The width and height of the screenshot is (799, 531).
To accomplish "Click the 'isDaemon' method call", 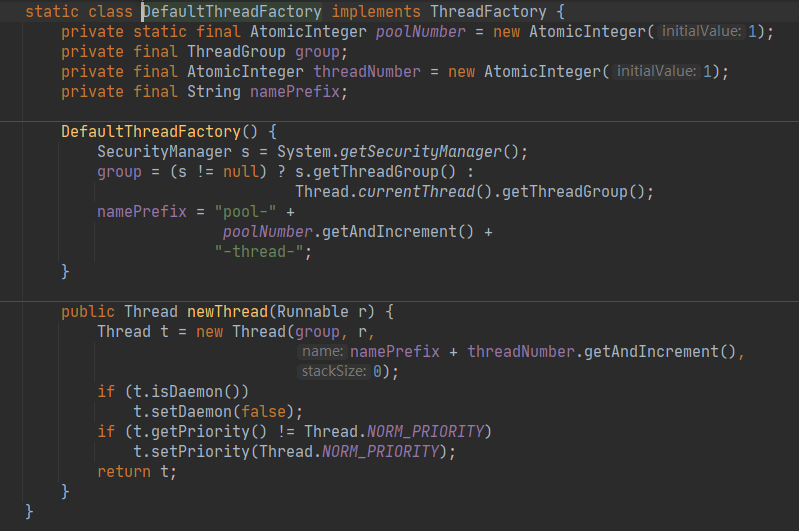I will point(187,391).
